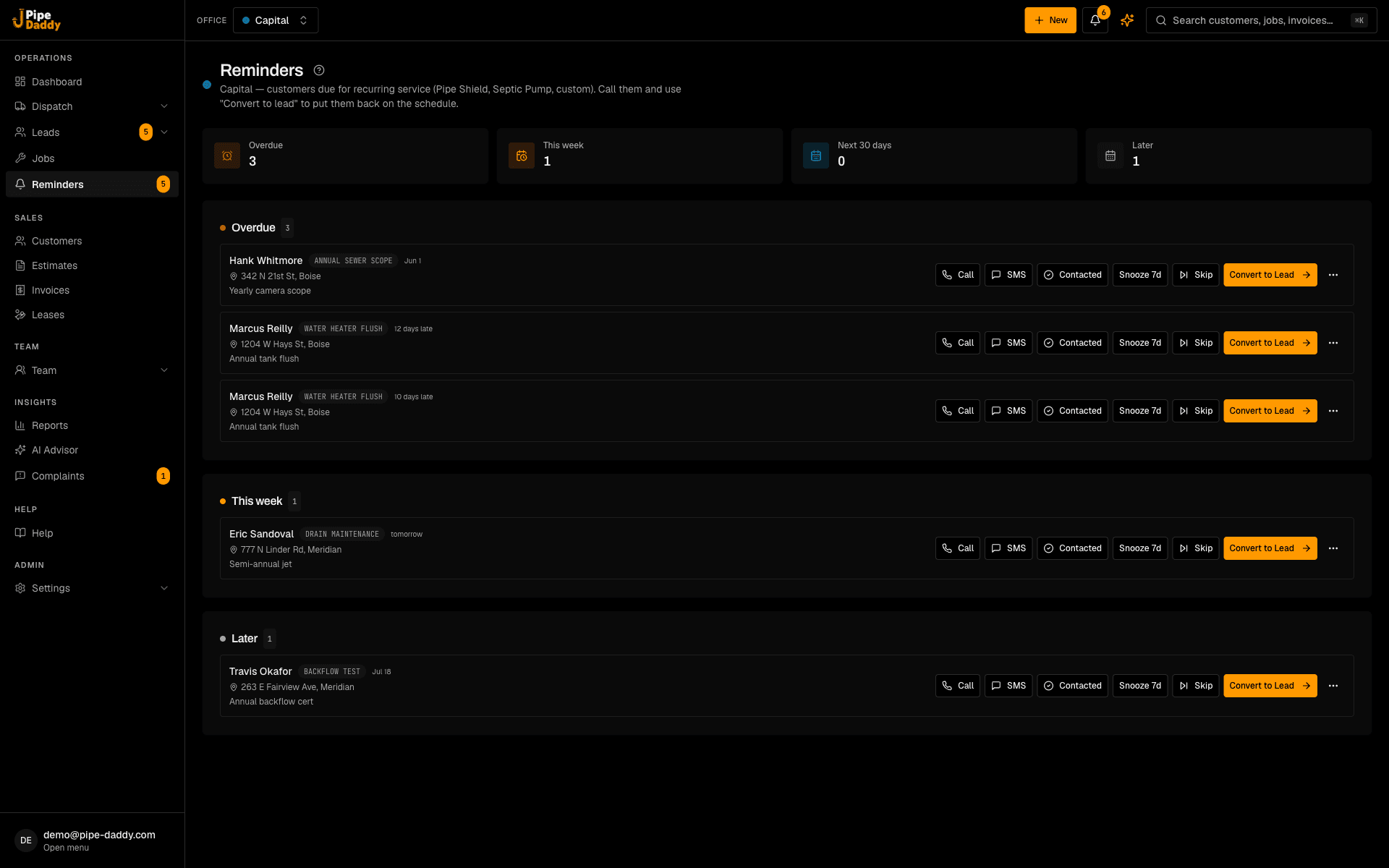This screenshot has height=868, width=1389.
Task: Mark Hank Whitmore as Contacted
Action: (1072, 275)
